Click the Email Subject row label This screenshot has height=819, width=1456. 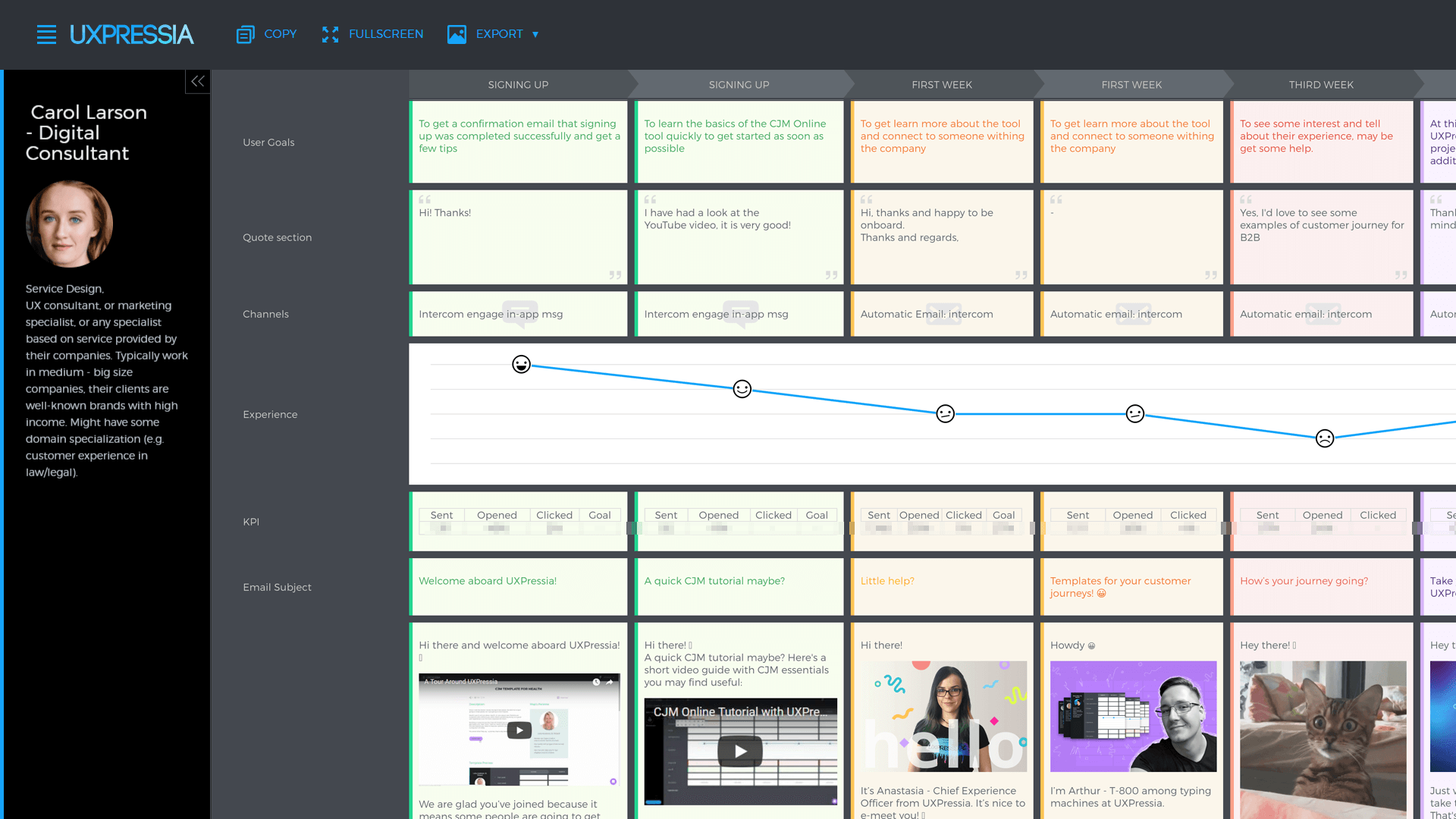277,587
